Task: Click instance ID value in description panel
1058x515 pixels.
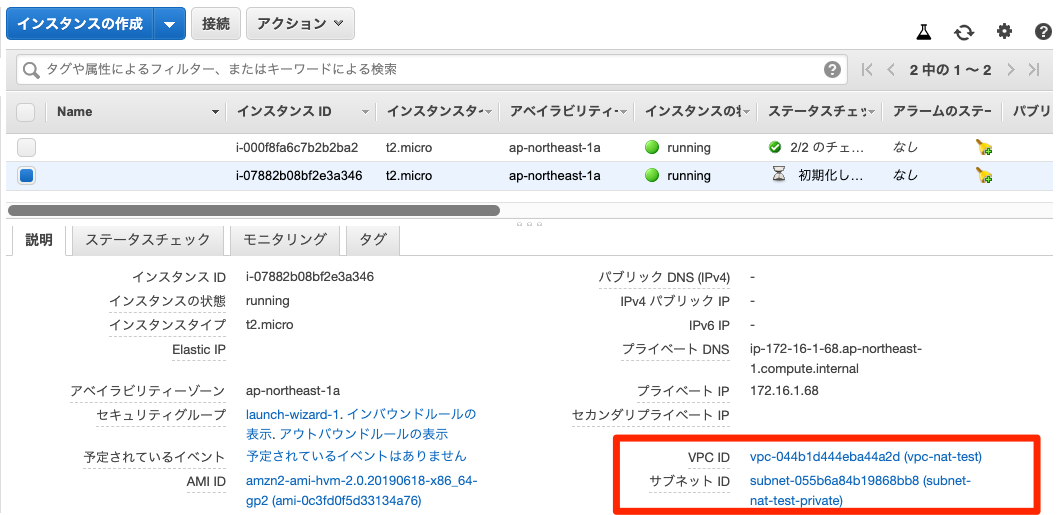Action: click(x=310, y=277)
